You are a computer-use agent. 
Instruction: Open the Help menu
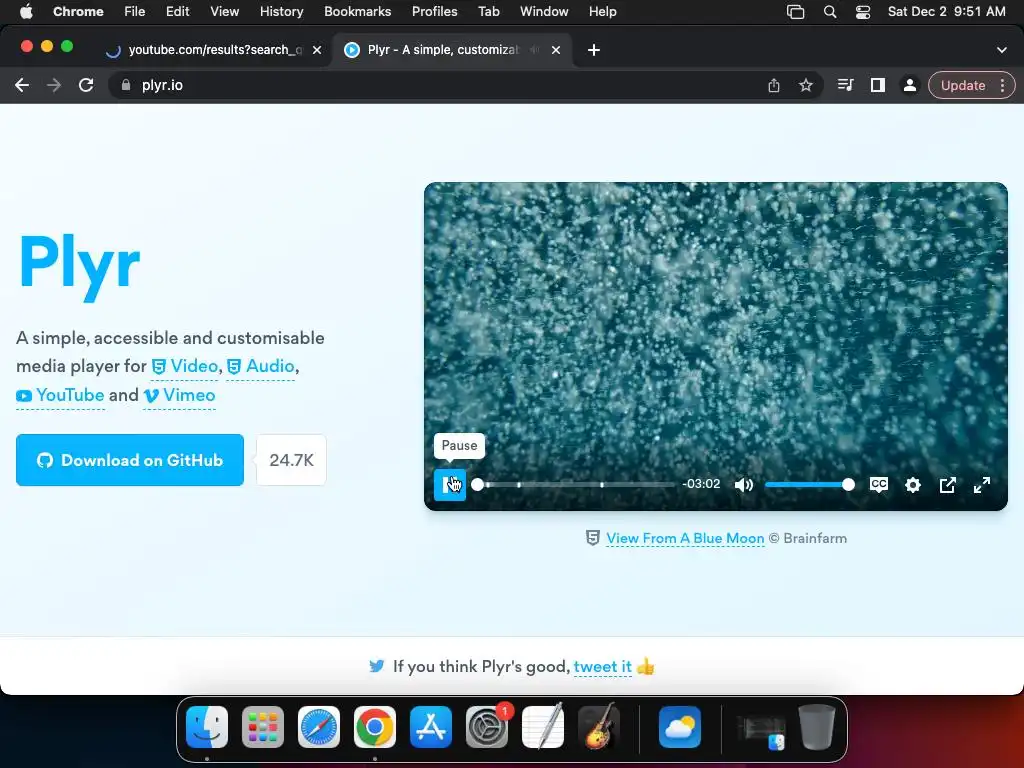[x=602, y=11]
